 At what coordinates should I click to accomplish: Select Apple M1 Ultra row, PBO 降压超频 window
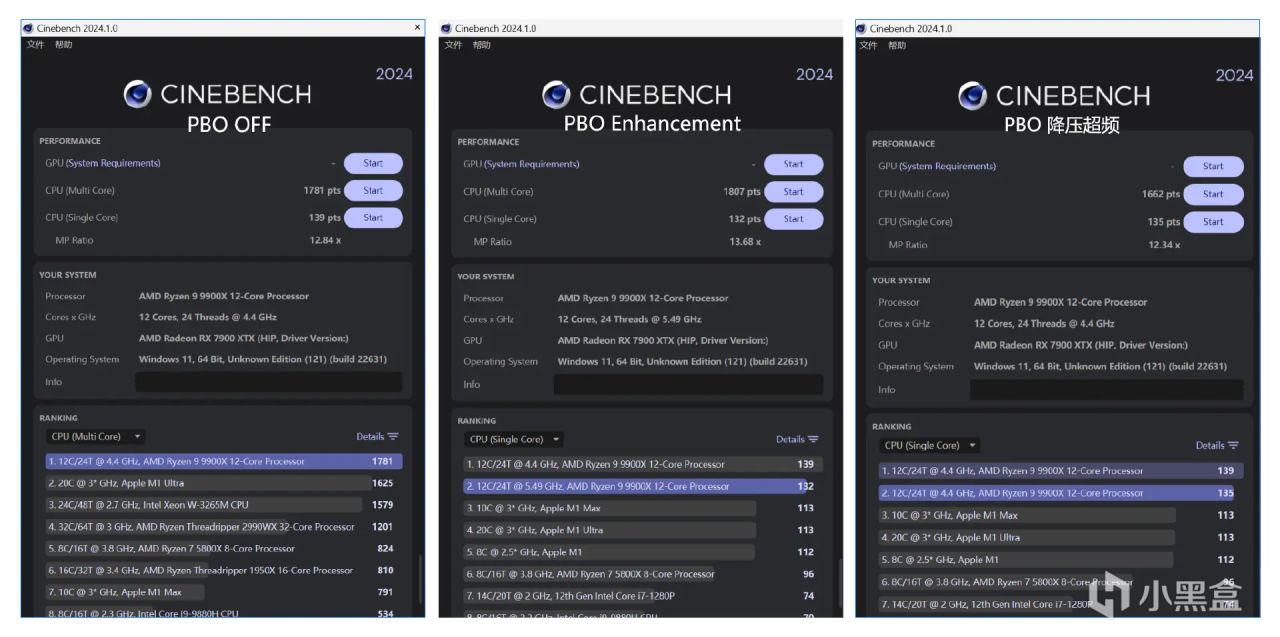click(x=1060, y=537)
